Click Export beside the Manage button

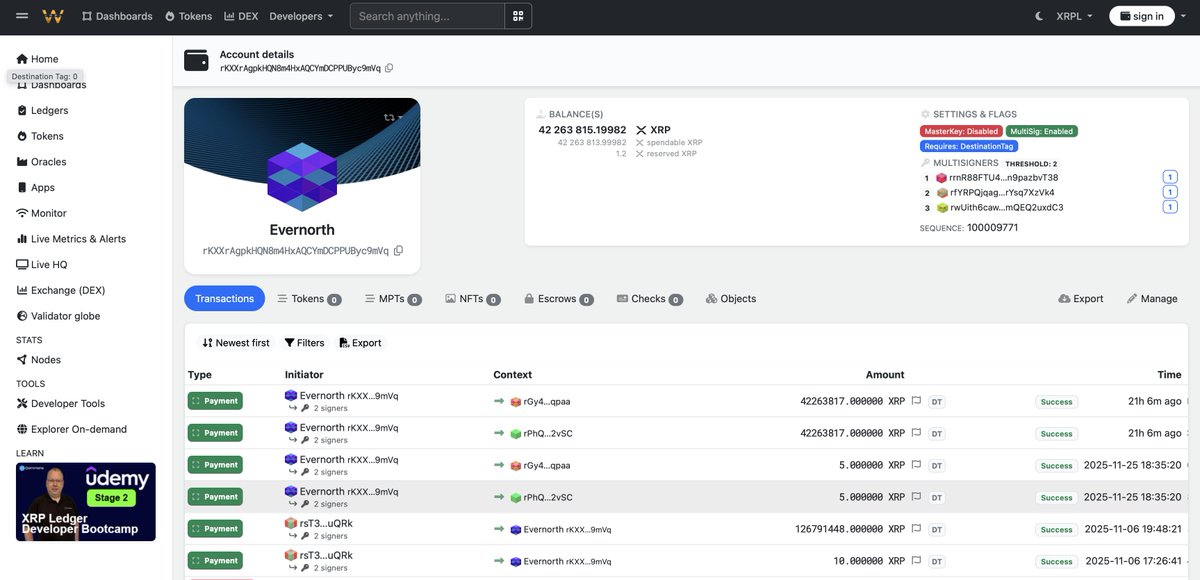point(1080,298)
